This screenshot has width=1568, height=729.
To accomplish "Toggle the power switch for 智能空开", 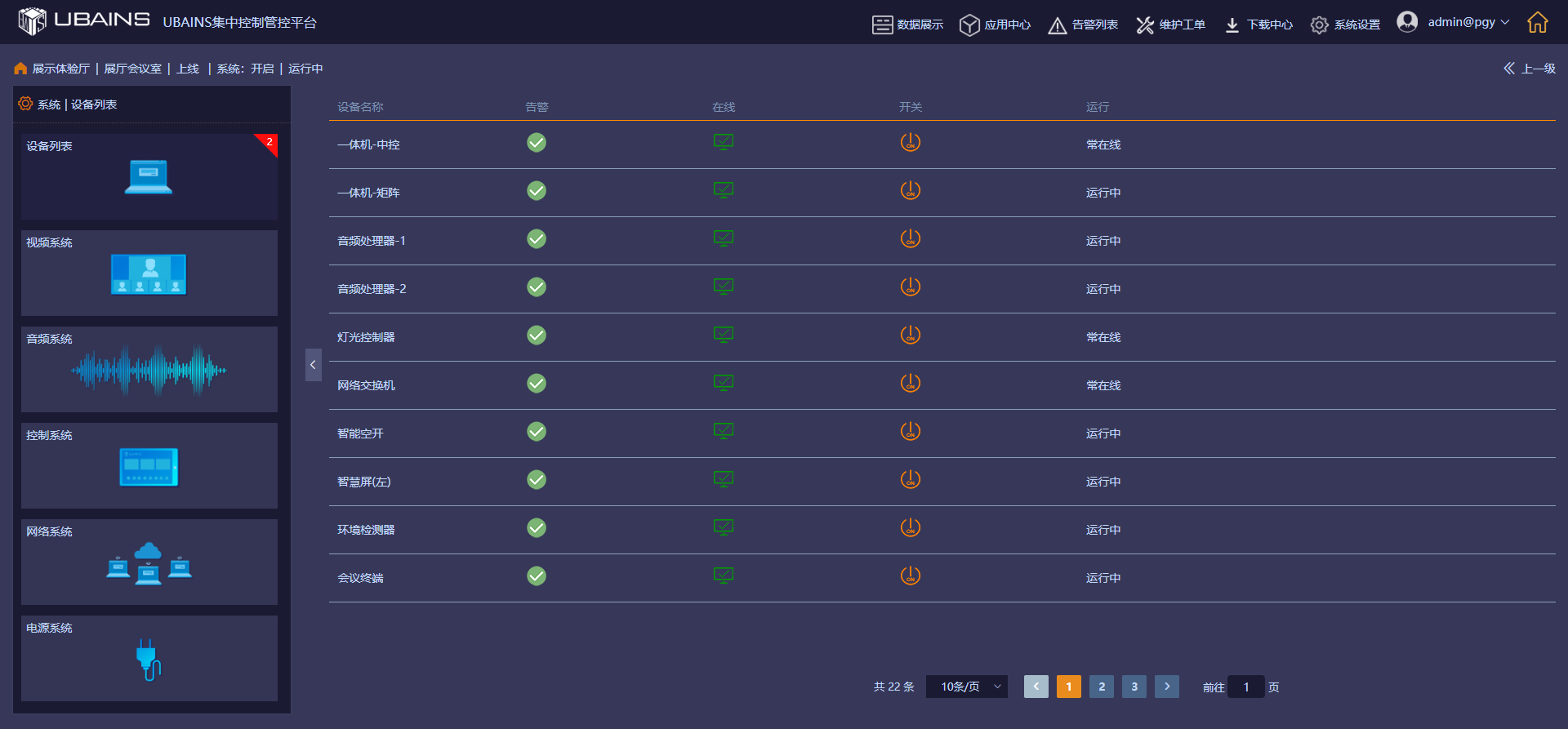I will point(911,431).
